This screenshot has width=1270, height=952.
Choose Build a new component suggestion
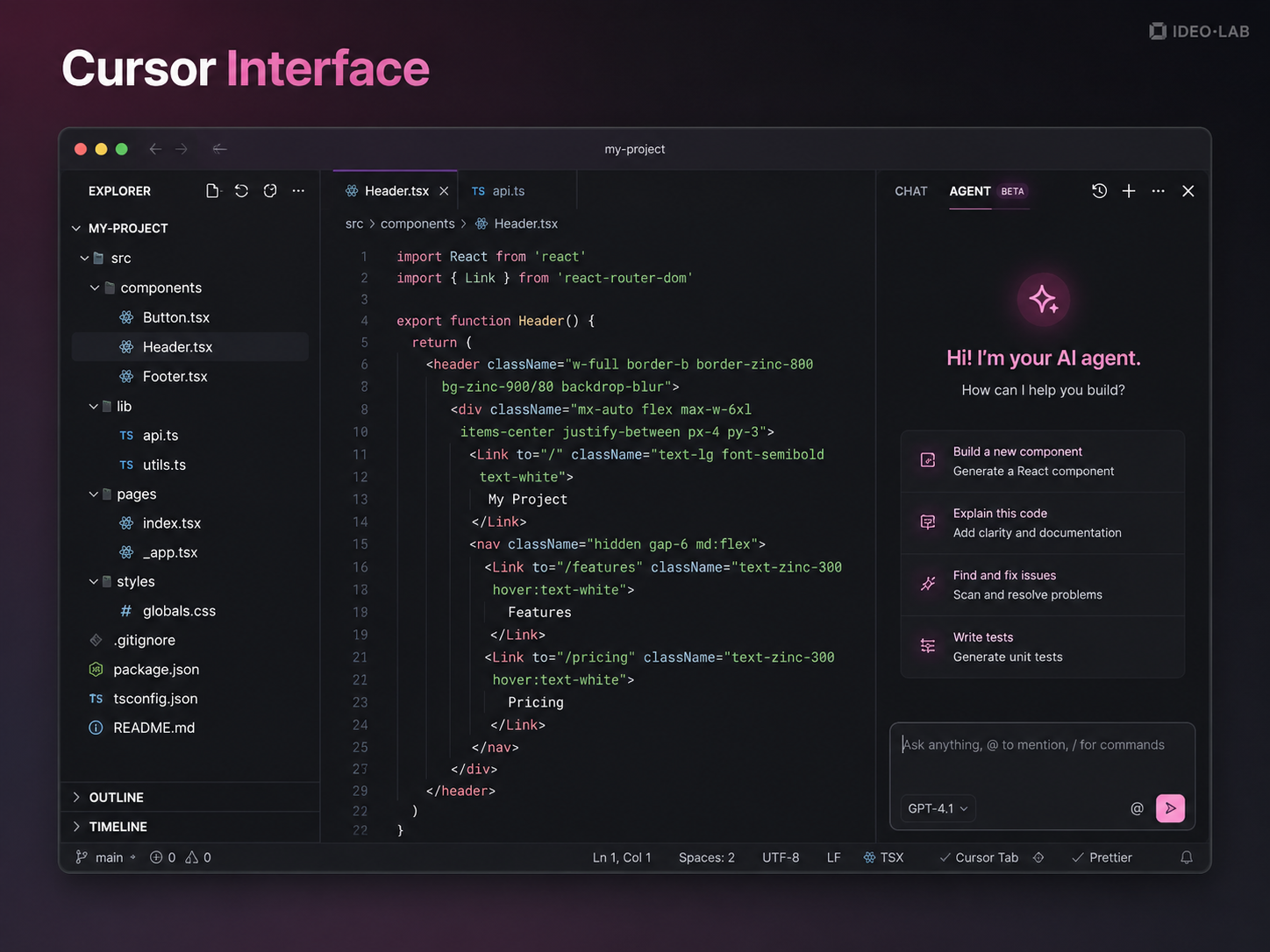click(x=1043, y=461)
